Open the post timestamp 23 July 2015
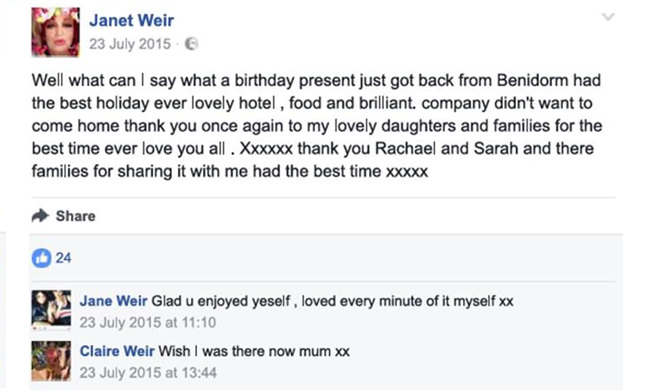 pos(130,44)
